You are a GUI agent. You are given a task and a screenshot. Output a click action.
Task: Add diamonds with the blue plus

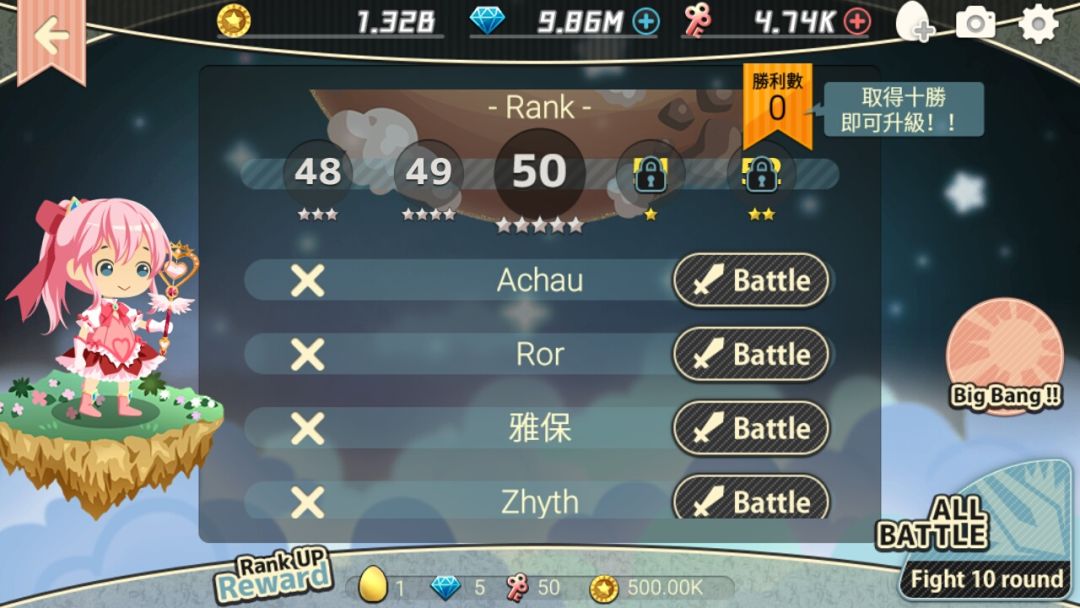(x=646, y=22)
